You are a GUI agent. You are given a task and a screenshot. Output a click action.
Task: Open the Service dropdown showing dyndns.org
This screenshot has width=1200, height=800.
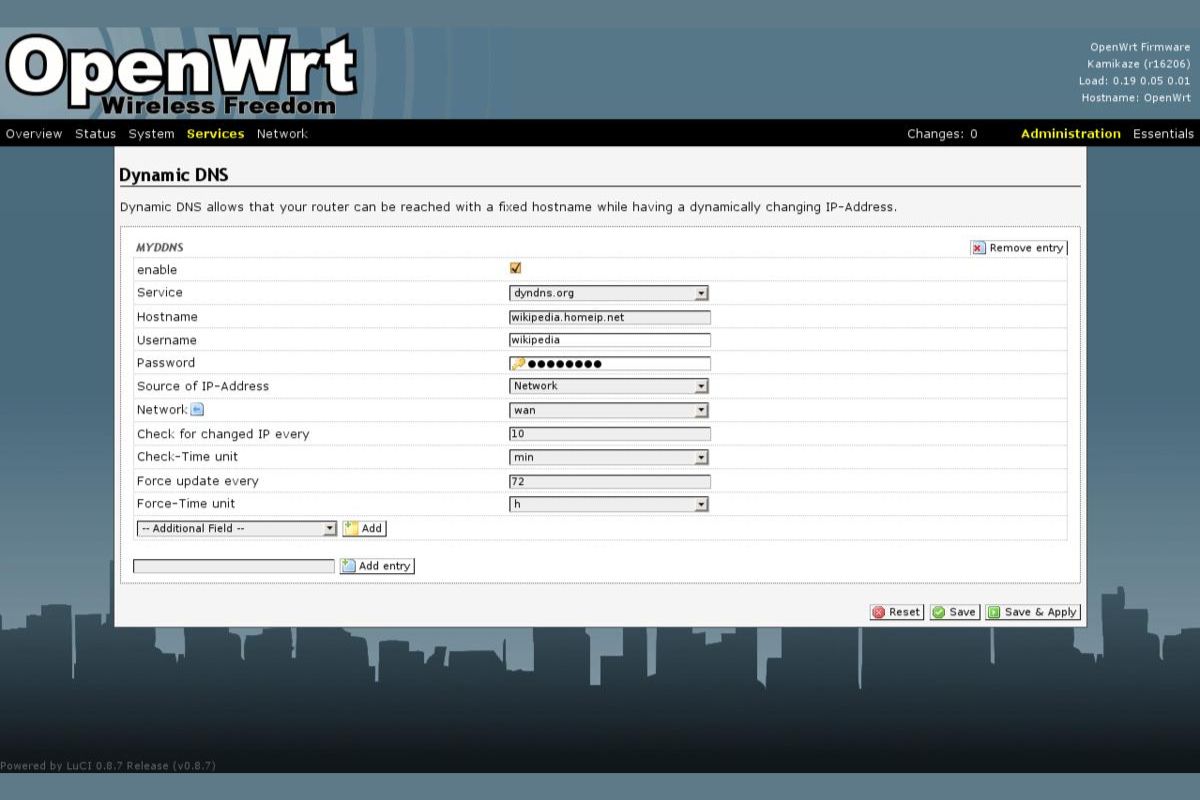609,293
